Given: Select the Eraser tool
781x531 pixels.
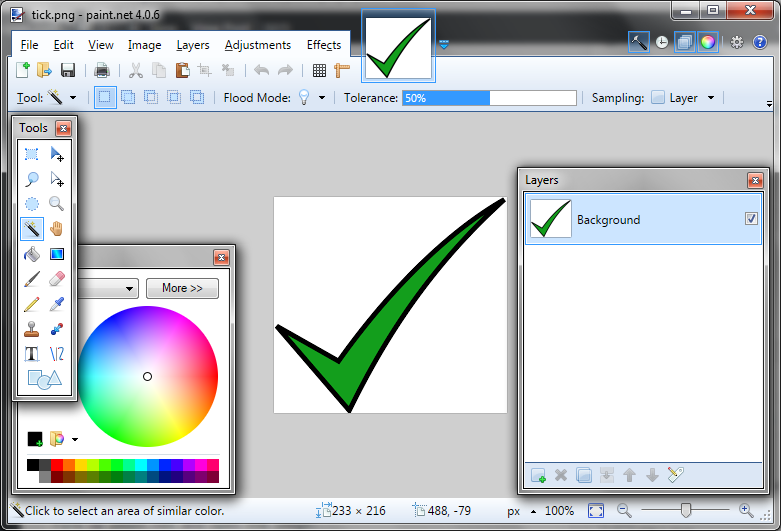Looking at the screenshot, I should [x=57, y=279].
